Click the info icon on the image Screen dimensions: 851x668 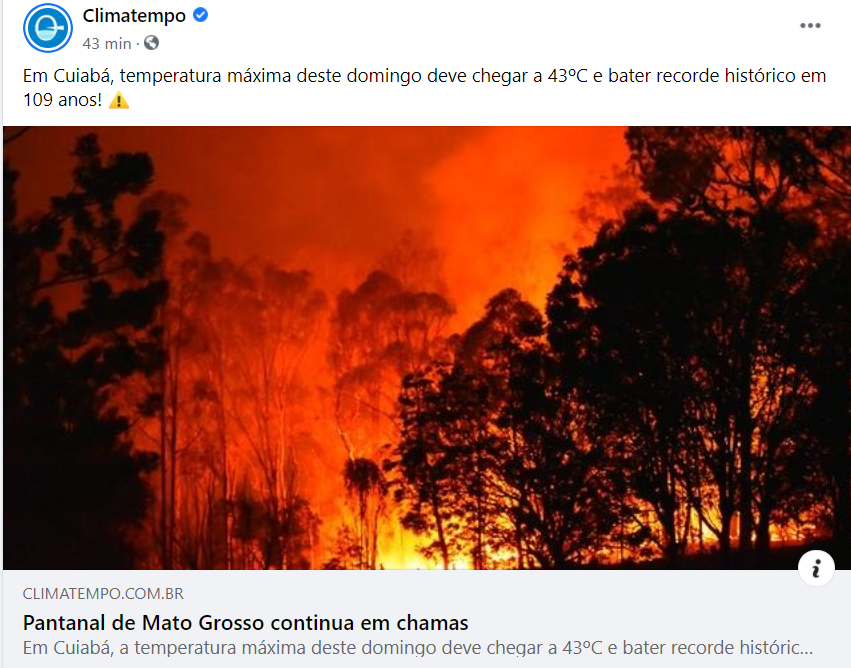tap(816, 568)
